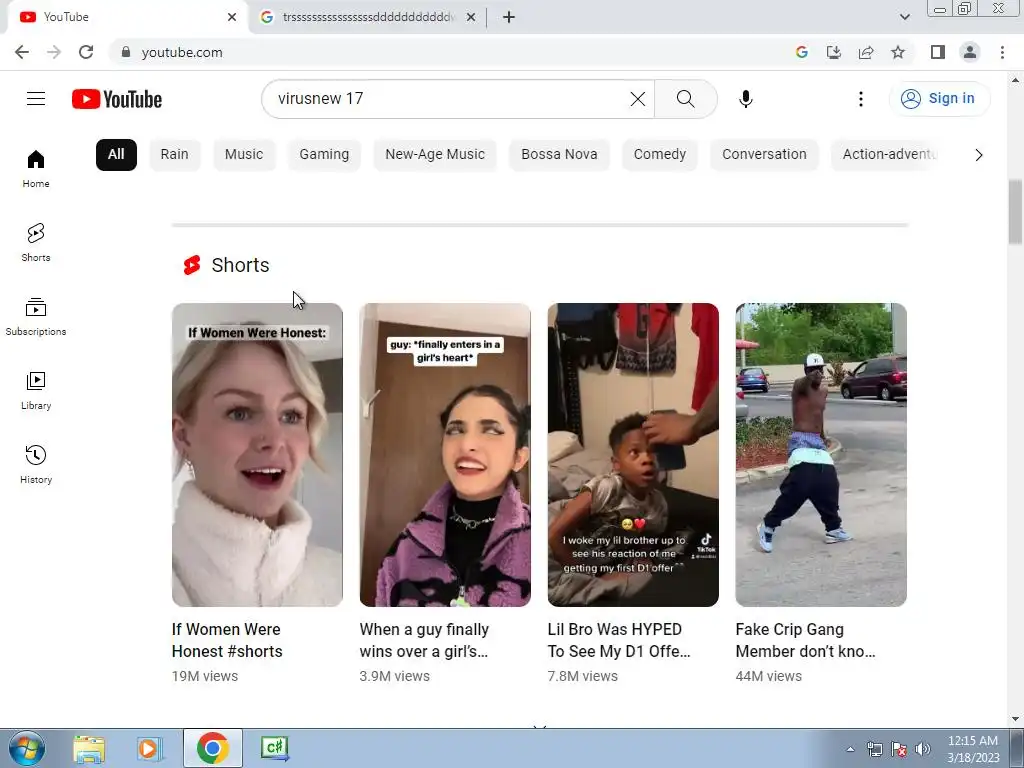Image resolution: width=1024 pixels, height=768 pixels.
Task: Select the Bossa Nova chip
Action: [x=559, y=155]
